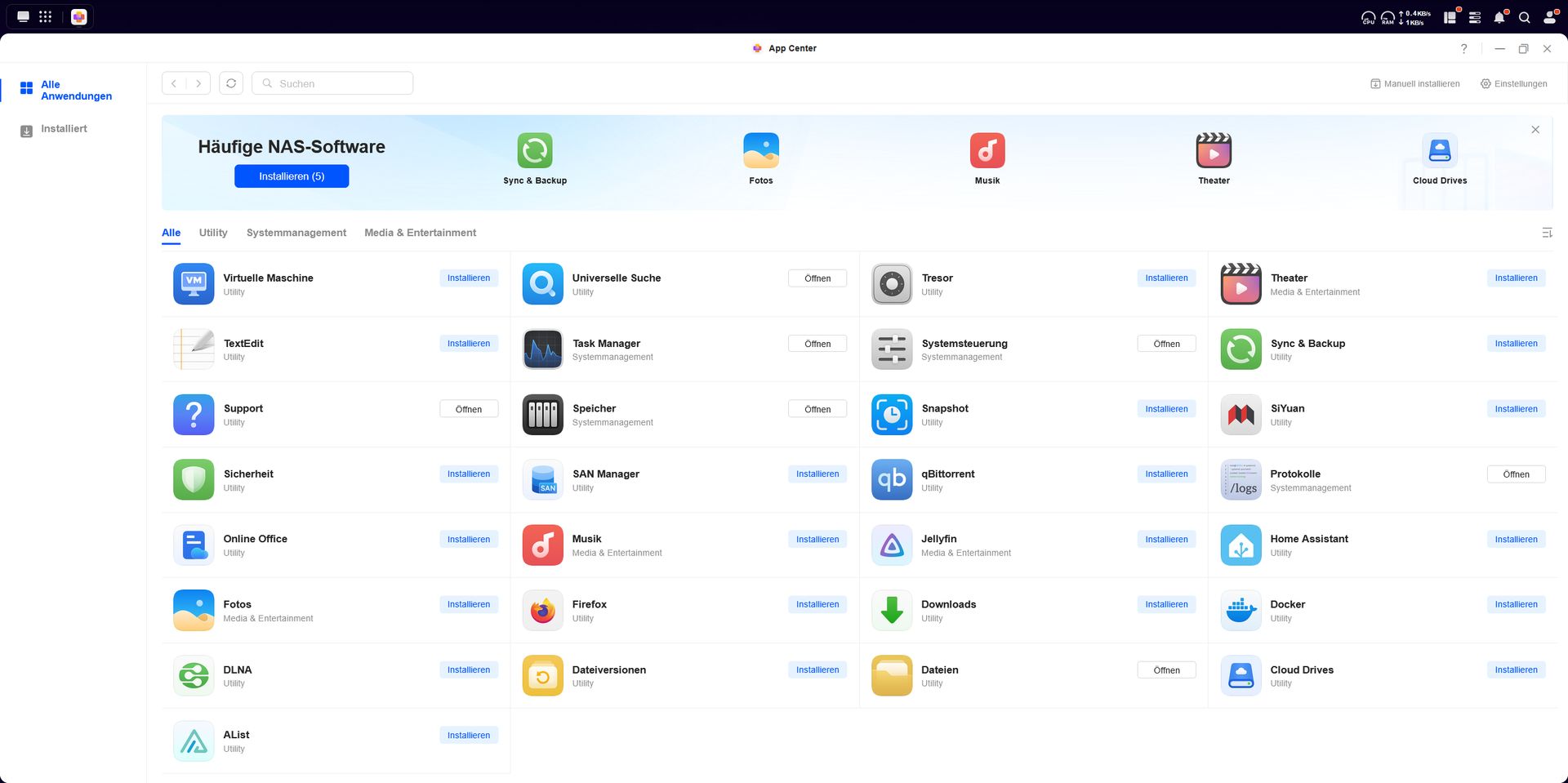Click the Docker whale icon
Image resolution: width=1568 pixels, height=783 pixels.
click(1241, 610)
